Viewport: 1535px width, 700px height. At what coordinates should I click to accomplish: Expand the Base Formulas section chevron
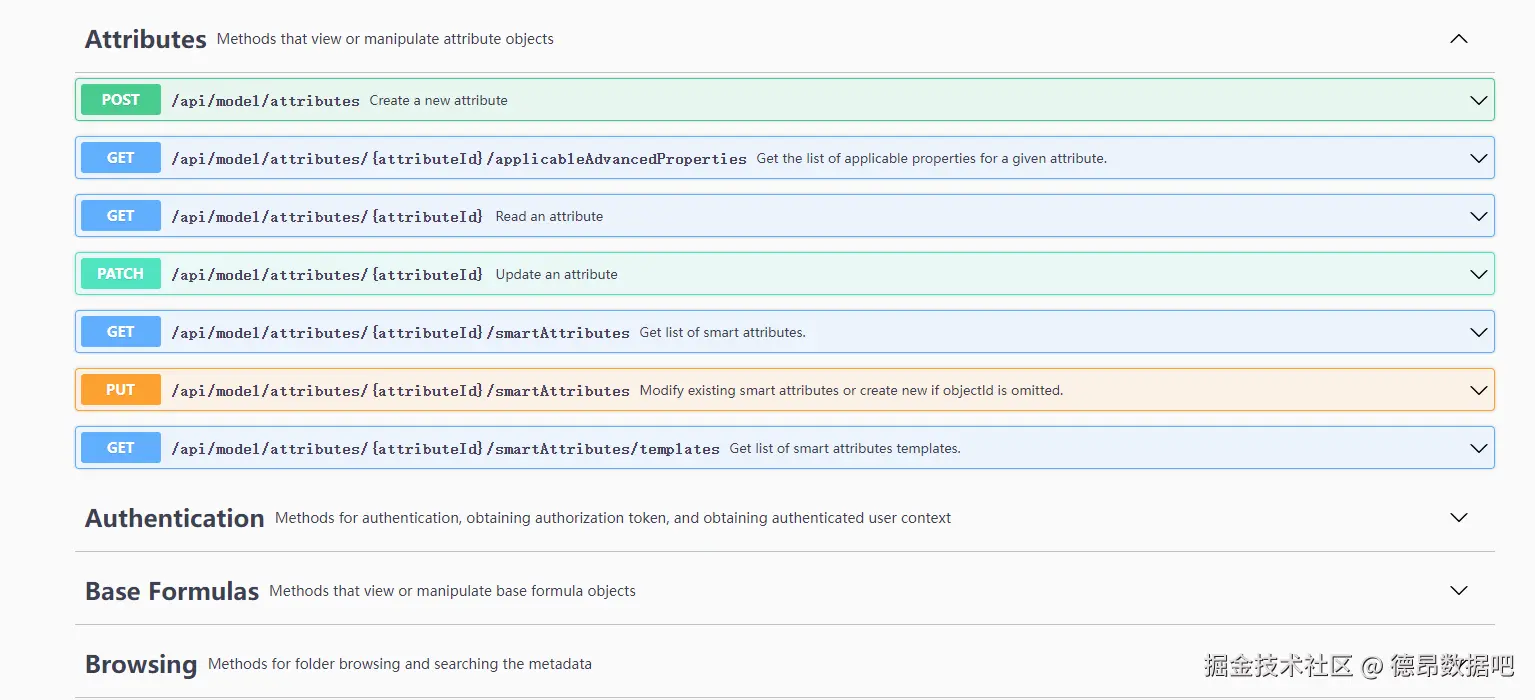[1459, 591]
